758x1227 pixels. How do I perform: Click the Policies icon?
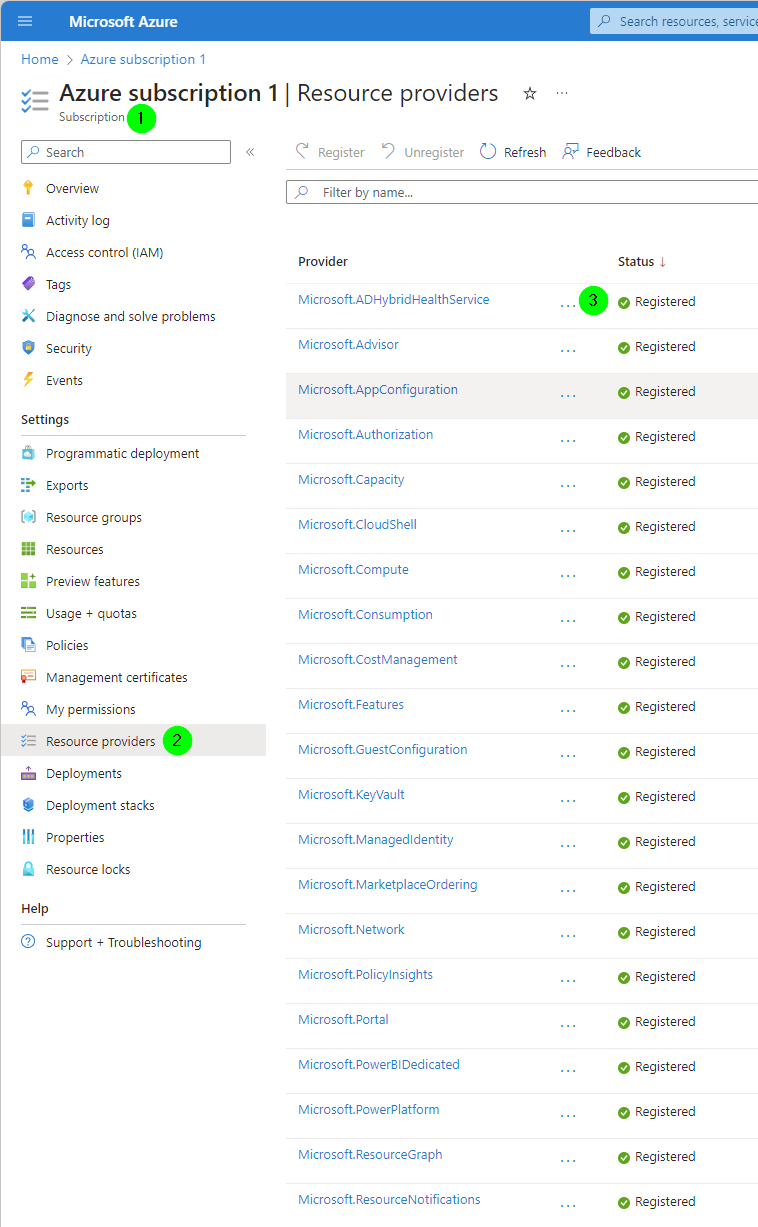point(28,645)
